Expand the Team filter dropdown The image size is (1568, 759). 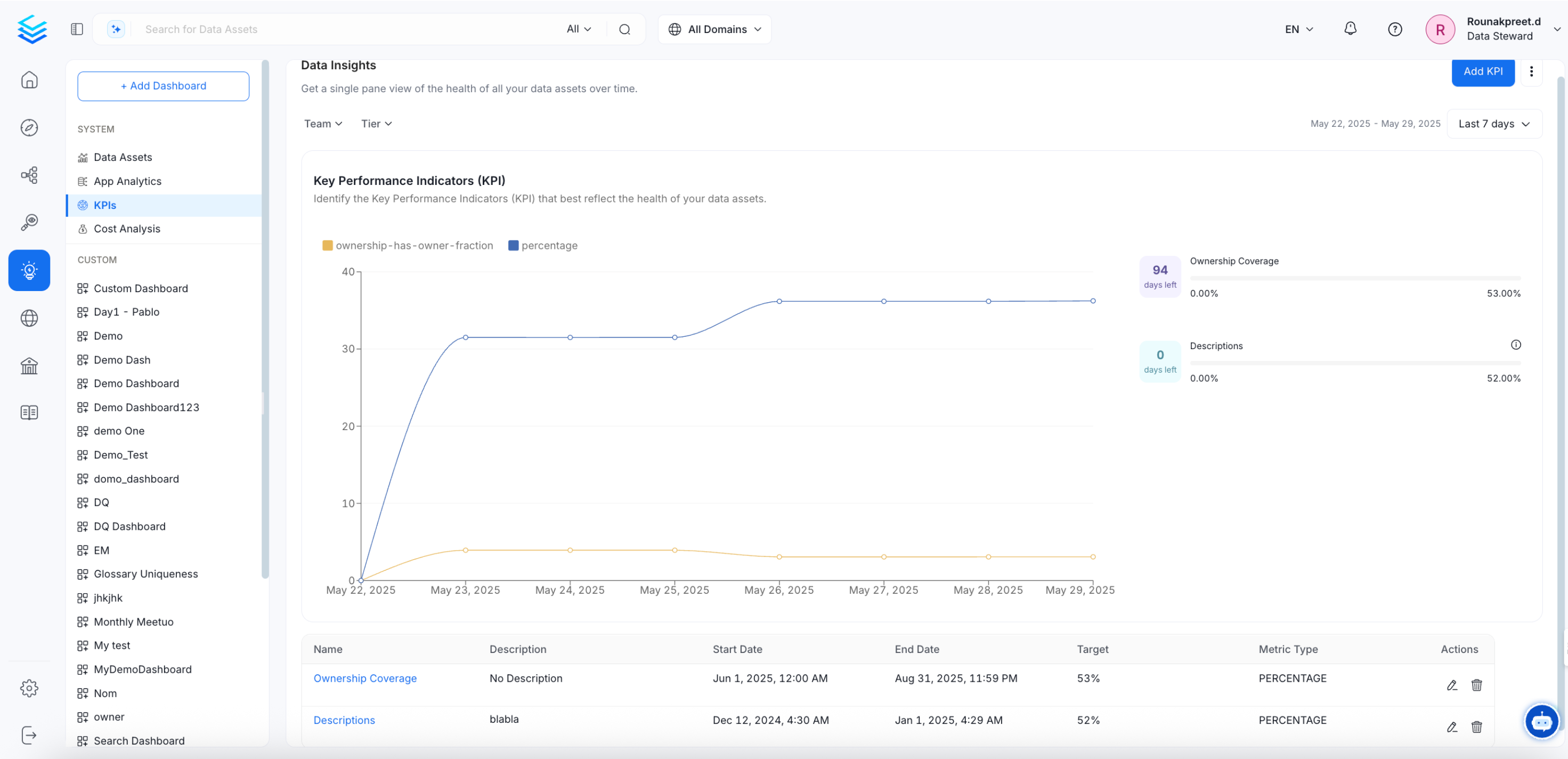323,124
